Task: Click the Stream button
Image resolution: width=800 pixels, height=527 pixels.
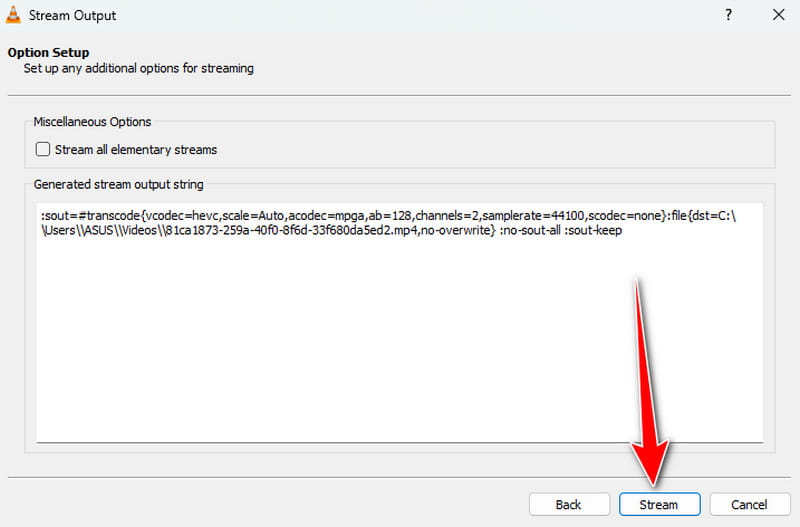Action: click(x=658, y=504)
